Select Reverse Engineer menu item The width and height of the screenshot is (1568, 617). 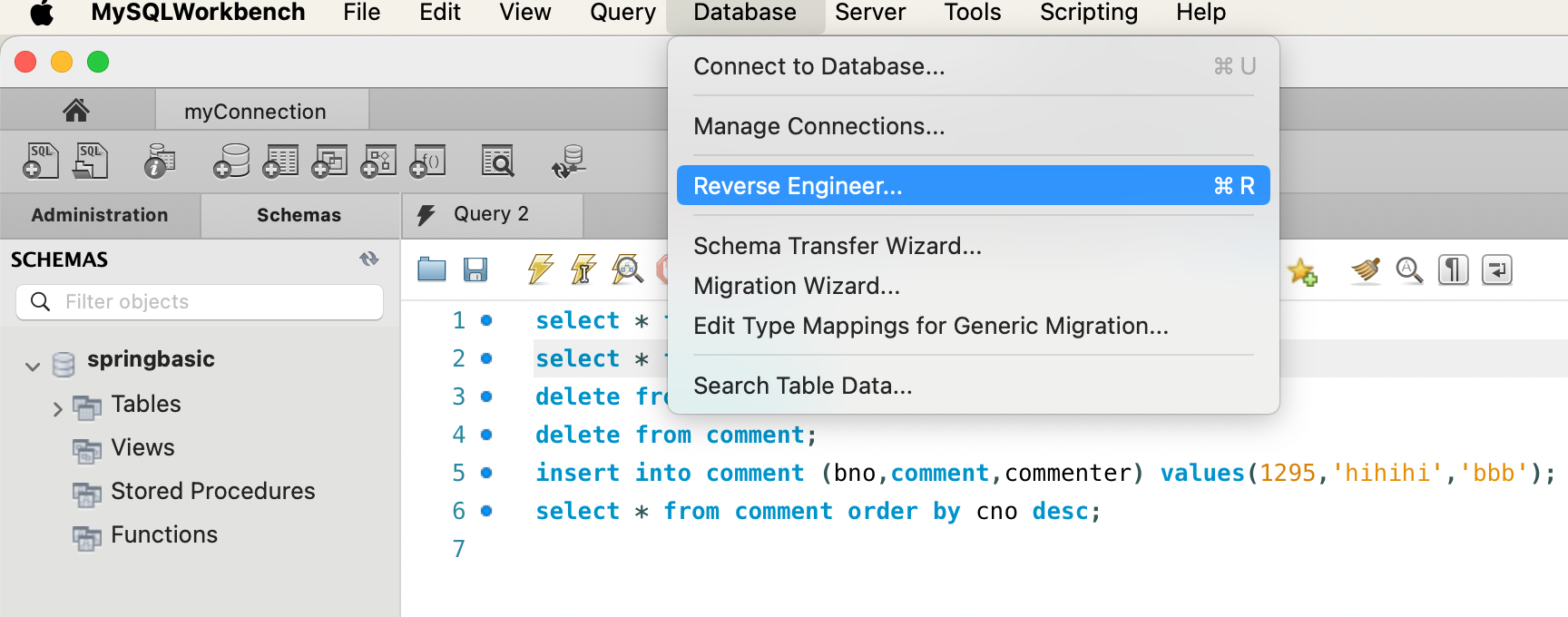pos(974,186)
